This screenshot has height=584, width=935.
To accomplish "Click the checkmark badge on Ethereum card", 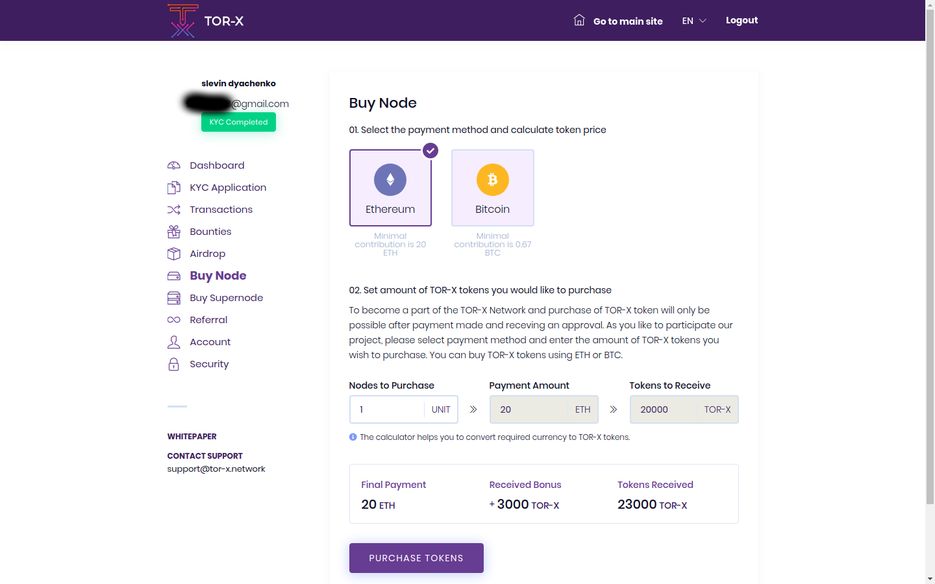I will tap(431, 151).
